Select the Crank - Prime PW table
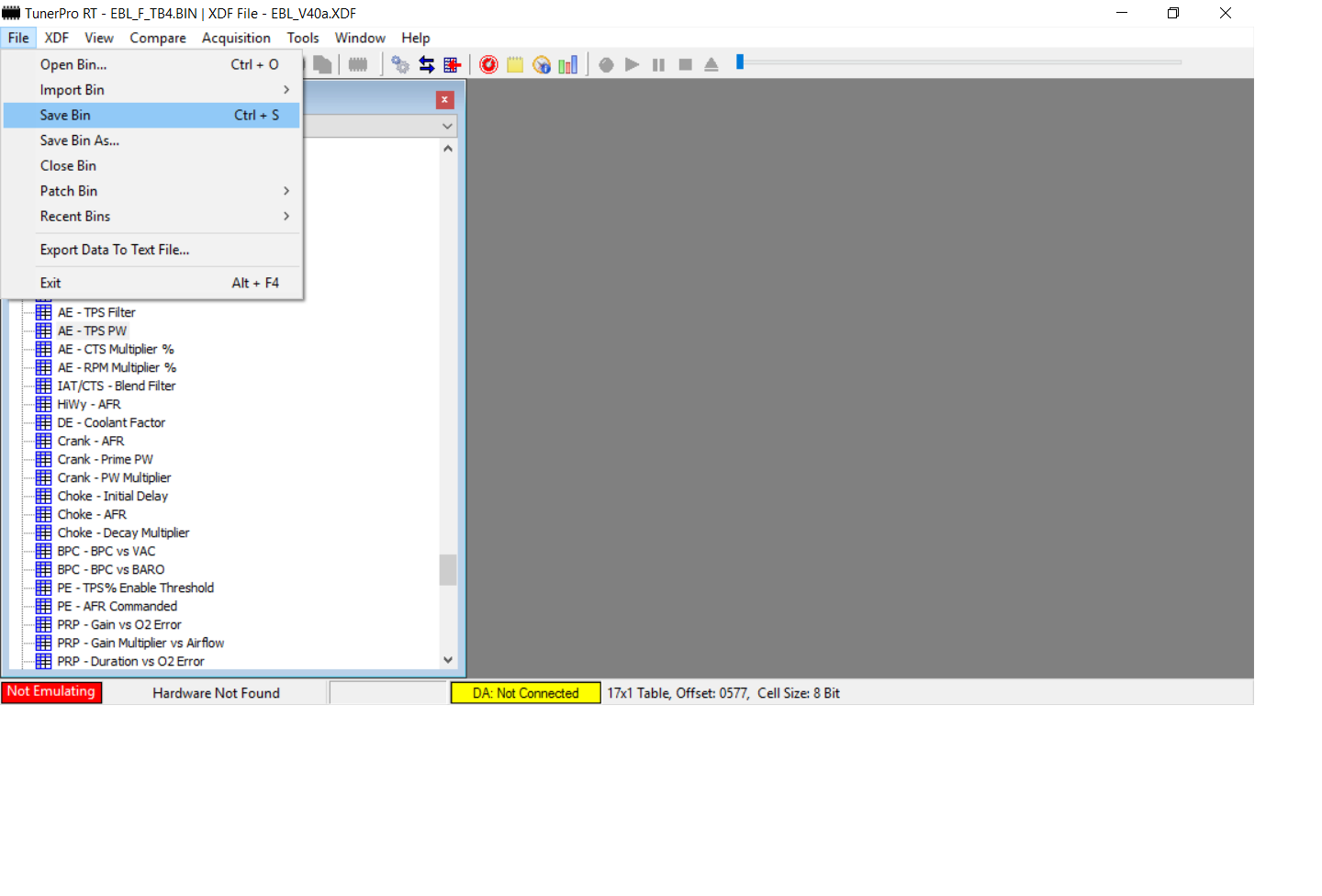The height and width of the screenshot is (896, 1322). 105,459
